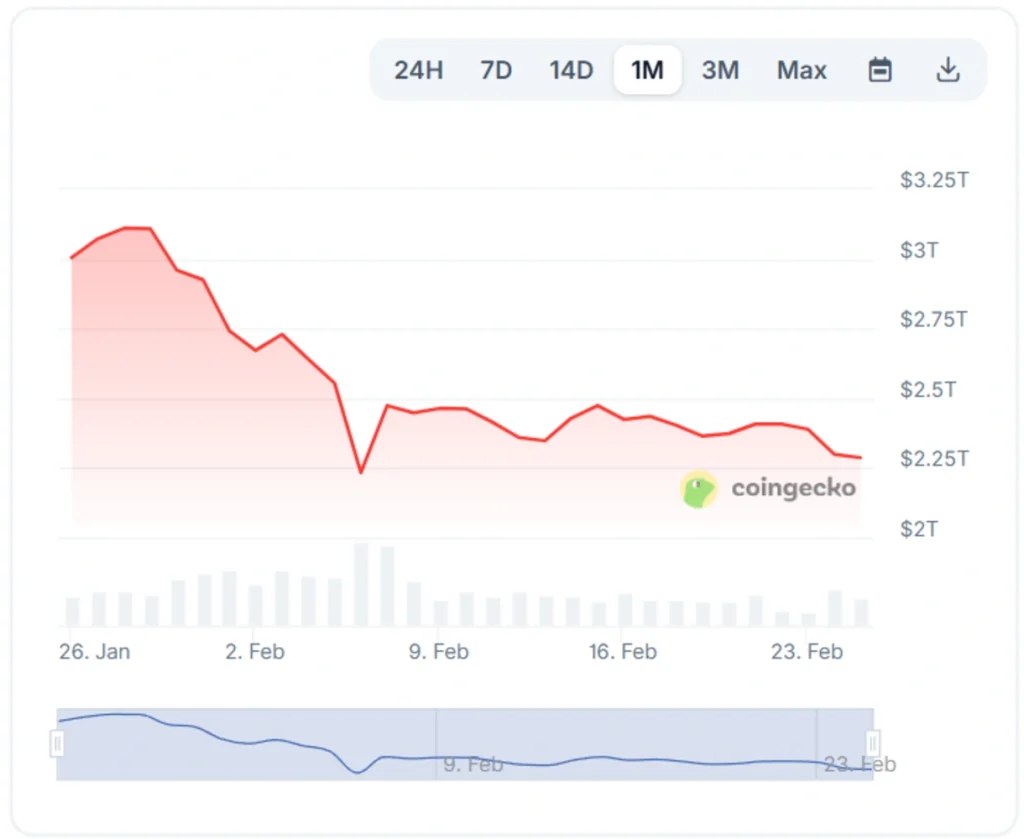Open the custom date range calendar picker
Image resolution: width=1024 pixels, height=839 pixels.
880,70
